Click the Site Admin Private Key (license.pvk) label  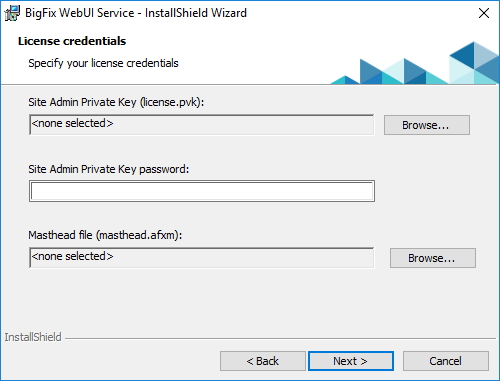116,102
